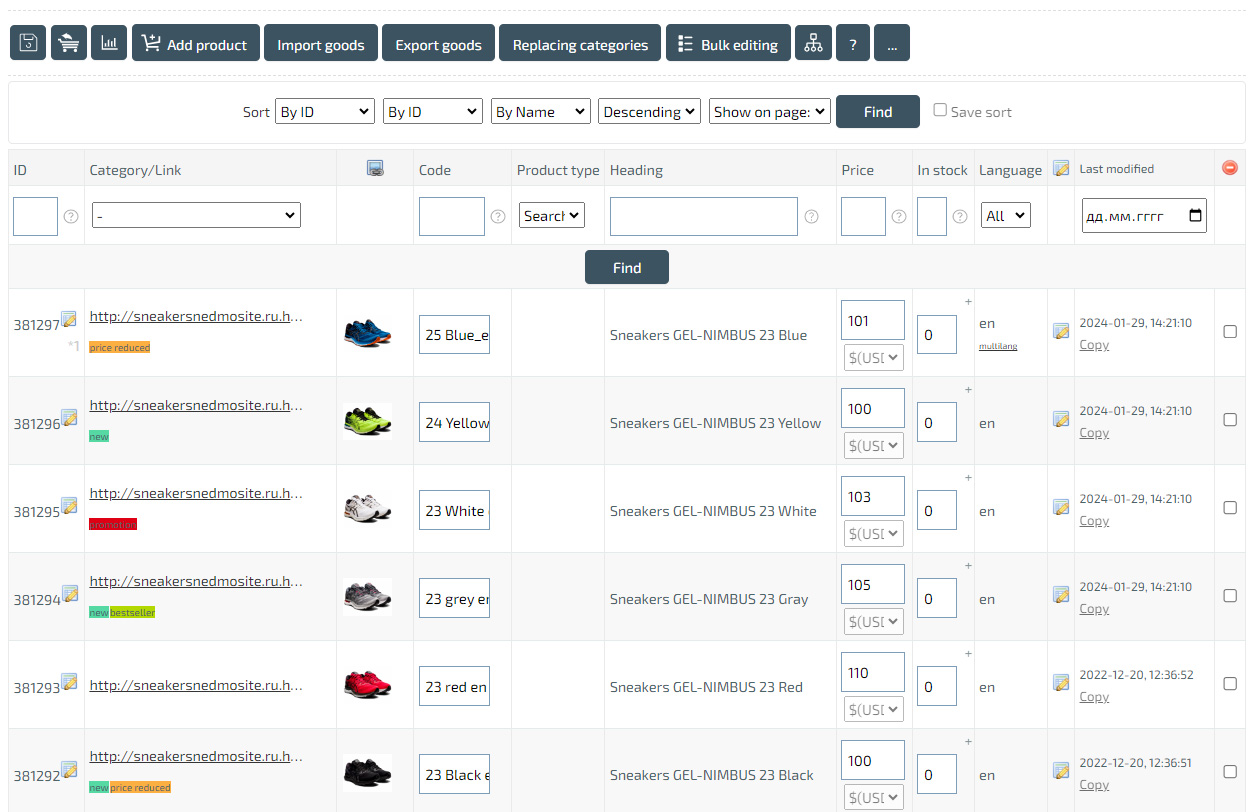Viewport: 1256px width, 812px height.
Task: Tick the checkbox for GEL-NIMBUS 23 Red
Action: click(1230, 684)
